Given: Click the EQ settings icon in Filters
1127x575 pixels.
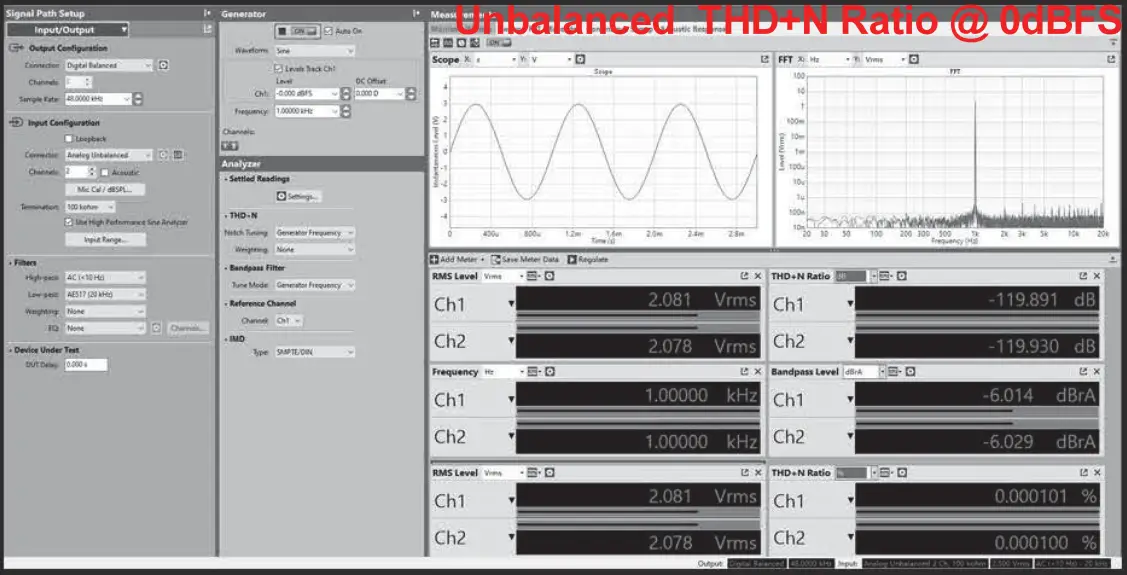Looking at the screenshot, I should click(x=156, y=328).
